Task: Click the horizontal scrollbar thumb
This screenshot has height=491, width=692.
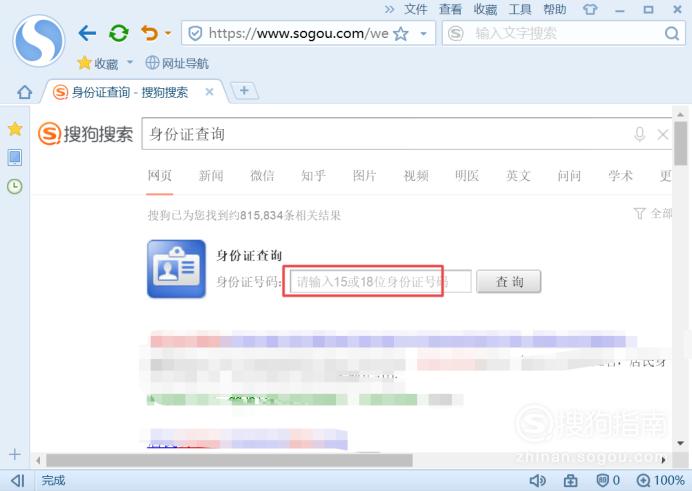Action: tap(229, 460)
